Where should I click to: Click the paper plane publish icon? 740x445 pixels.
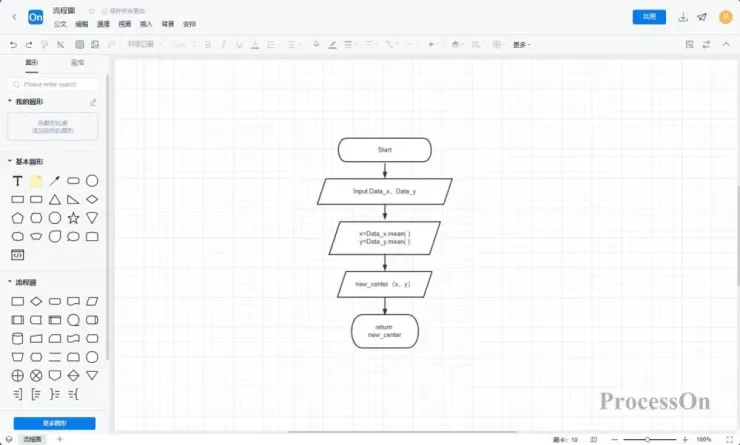702,17
